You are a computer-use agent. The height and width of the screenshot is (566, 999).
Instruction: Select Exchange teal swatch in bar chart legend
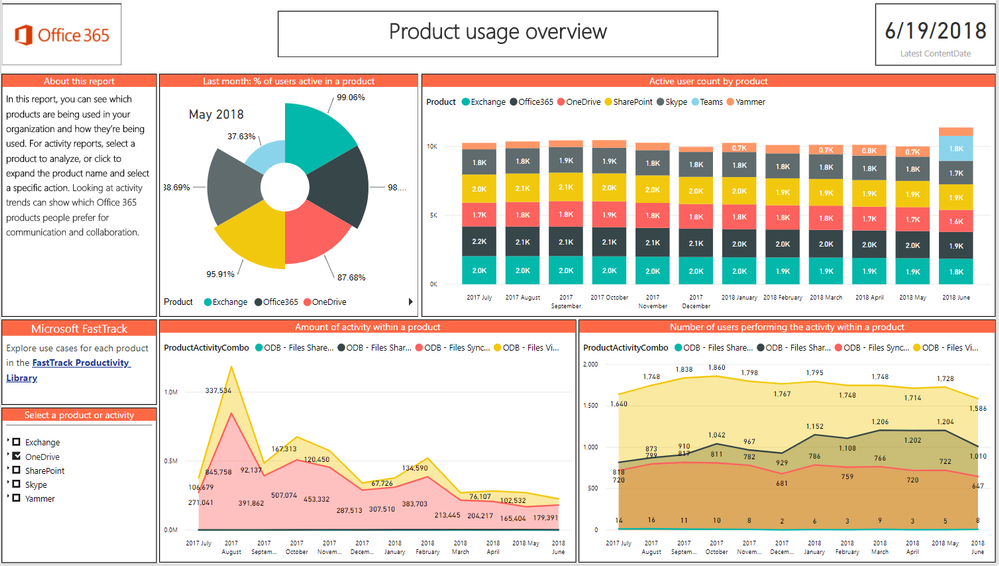coord(466,102)
